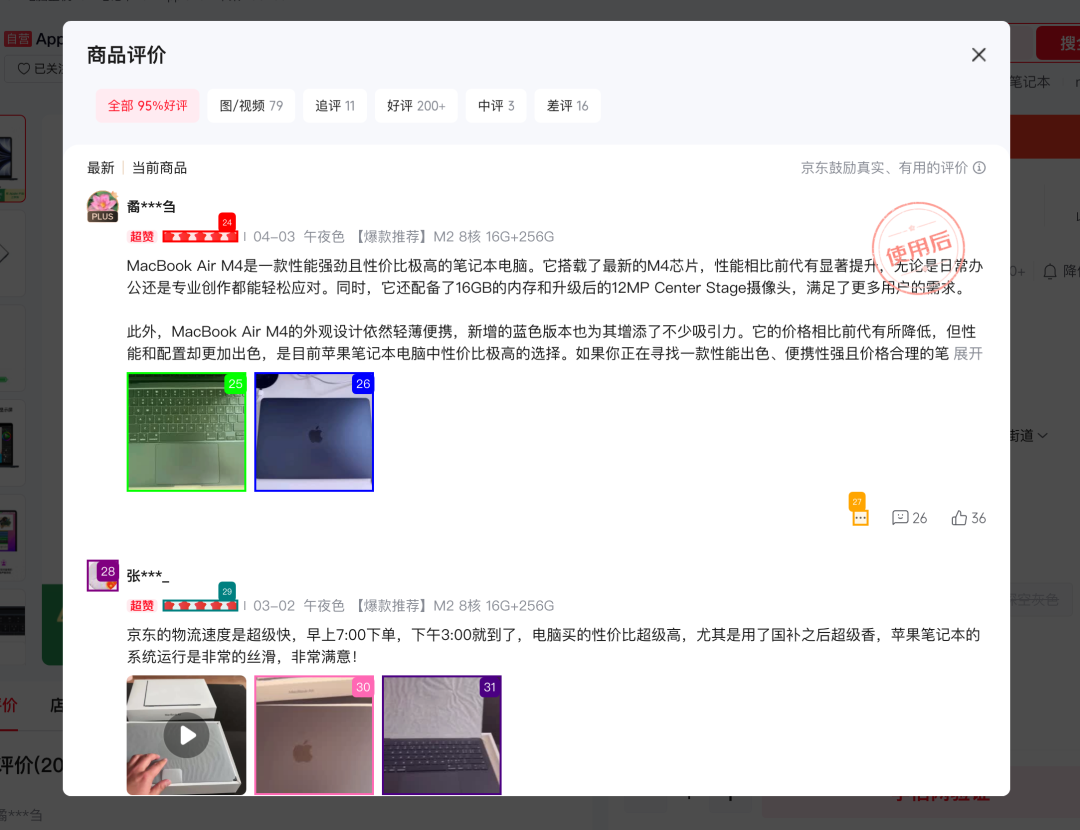Screen dimensions: 1080x830
Task: Click the red search button in background page
Action: point(1058,43)
